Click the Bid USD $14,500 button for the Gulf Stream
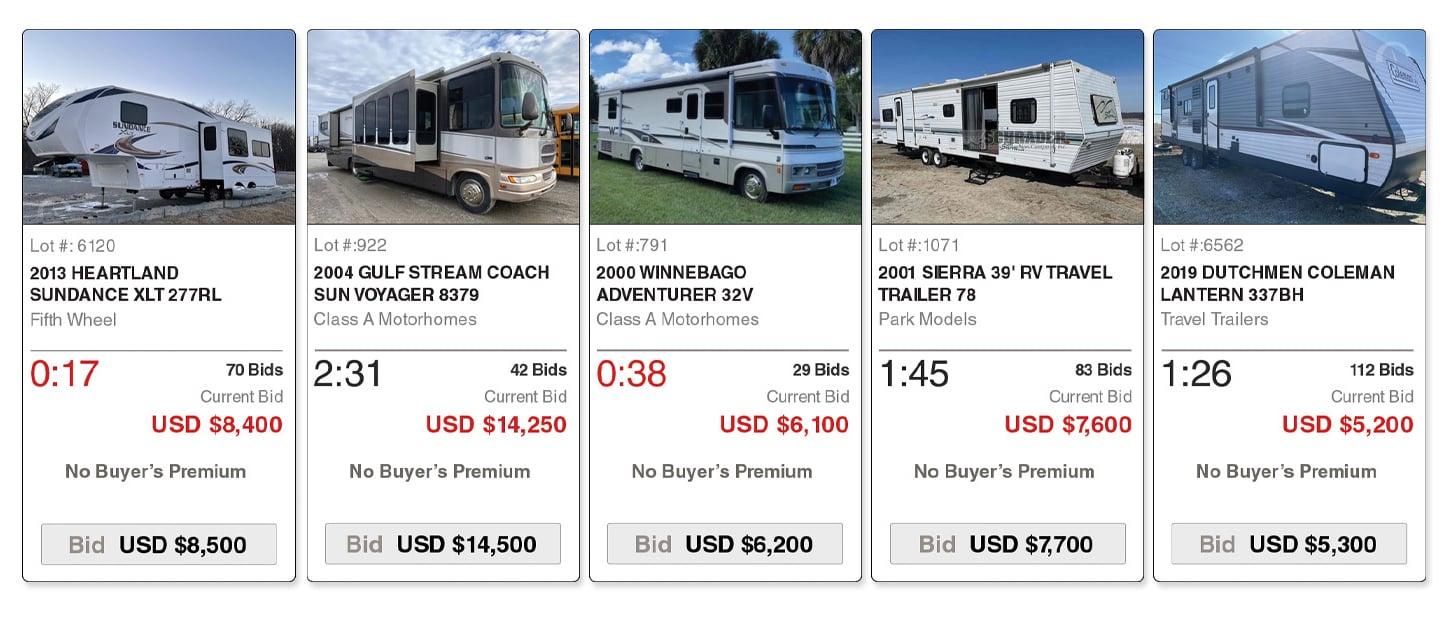Screen dimensions: 1448x620 click(442, 544)
